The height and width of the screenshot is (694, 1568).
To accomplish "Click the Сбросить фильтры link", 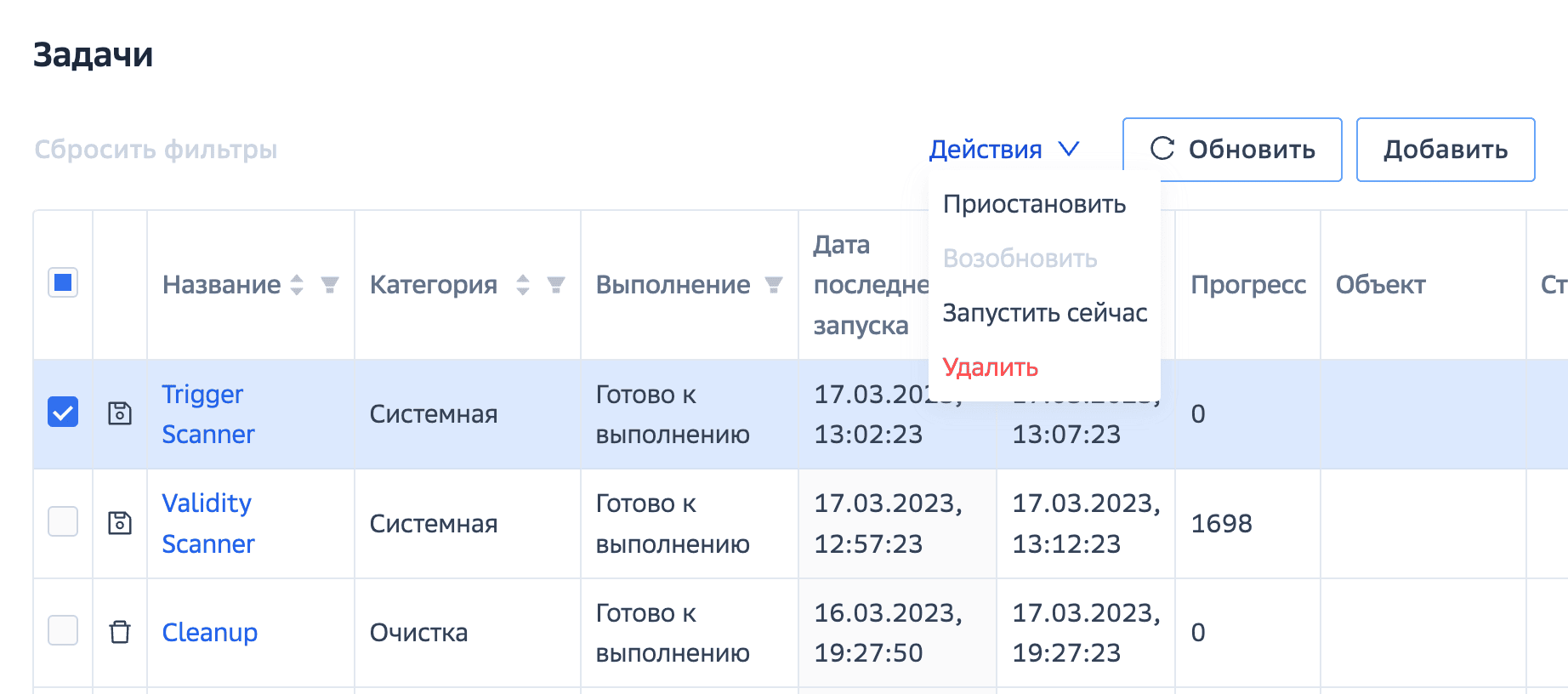I will [x=156, y=150].
